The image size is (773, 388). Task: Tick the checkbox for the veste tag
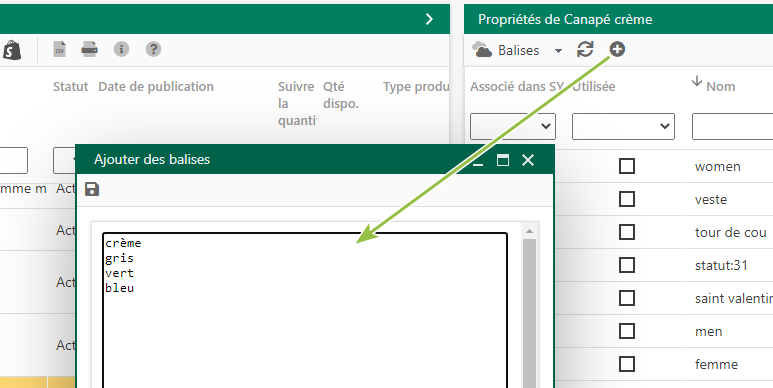point(627,199)
